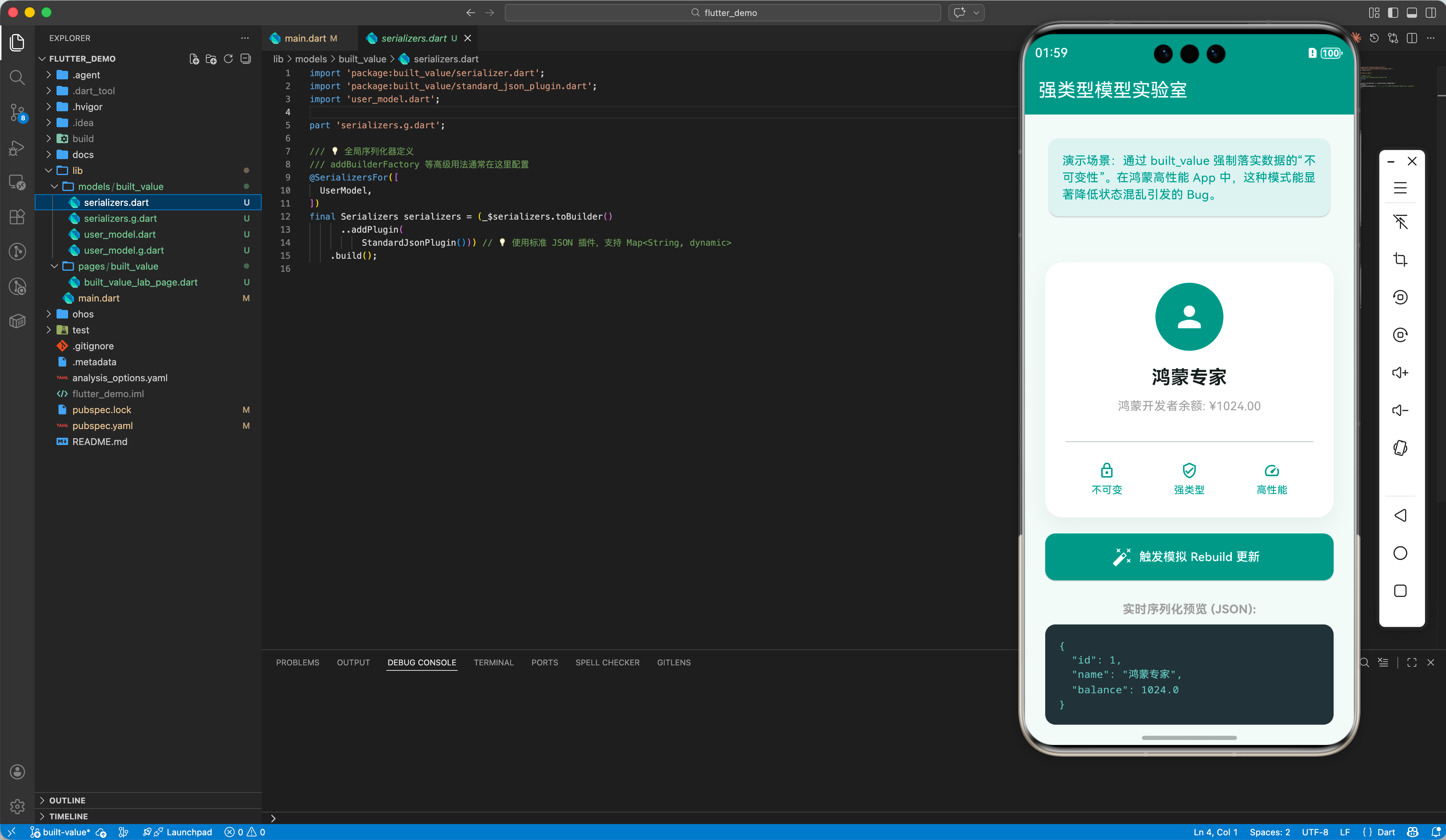Viewport: 1446px width, 840px height.
Task: Toggle bottom panel layout button
Action: 1412,12
